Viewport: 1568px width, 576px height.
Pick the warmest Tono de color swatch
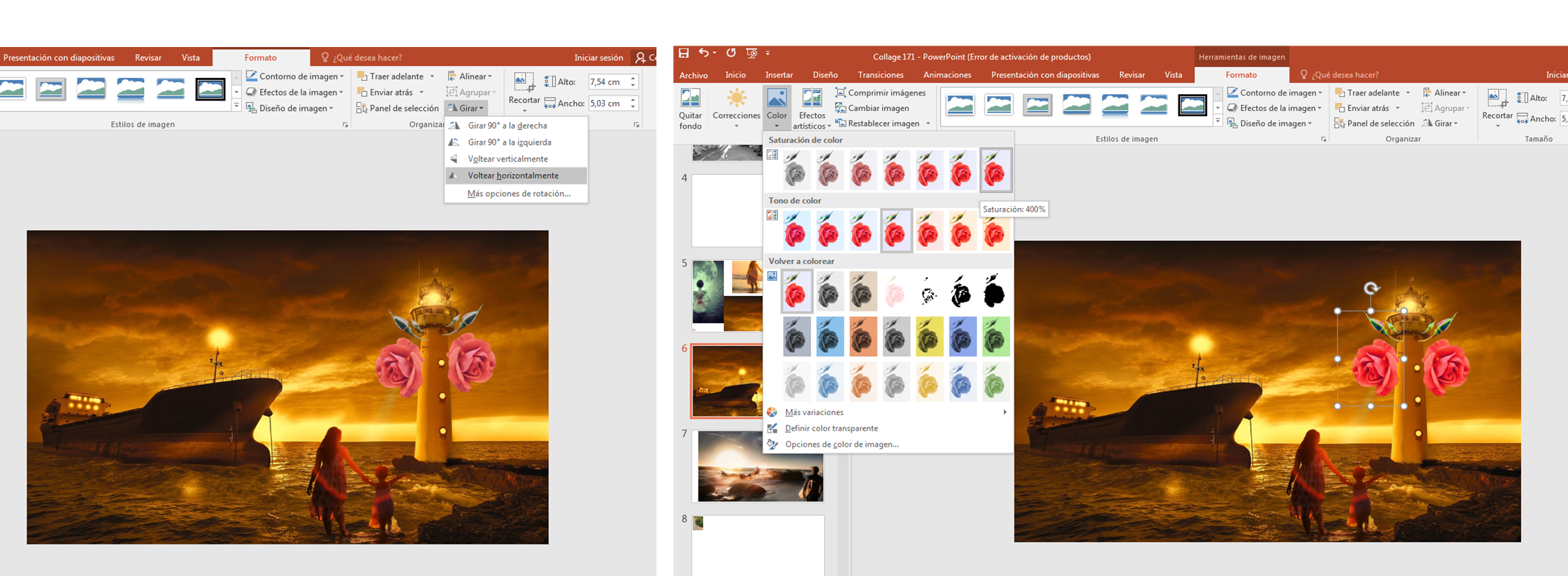[x=995, y=231]
